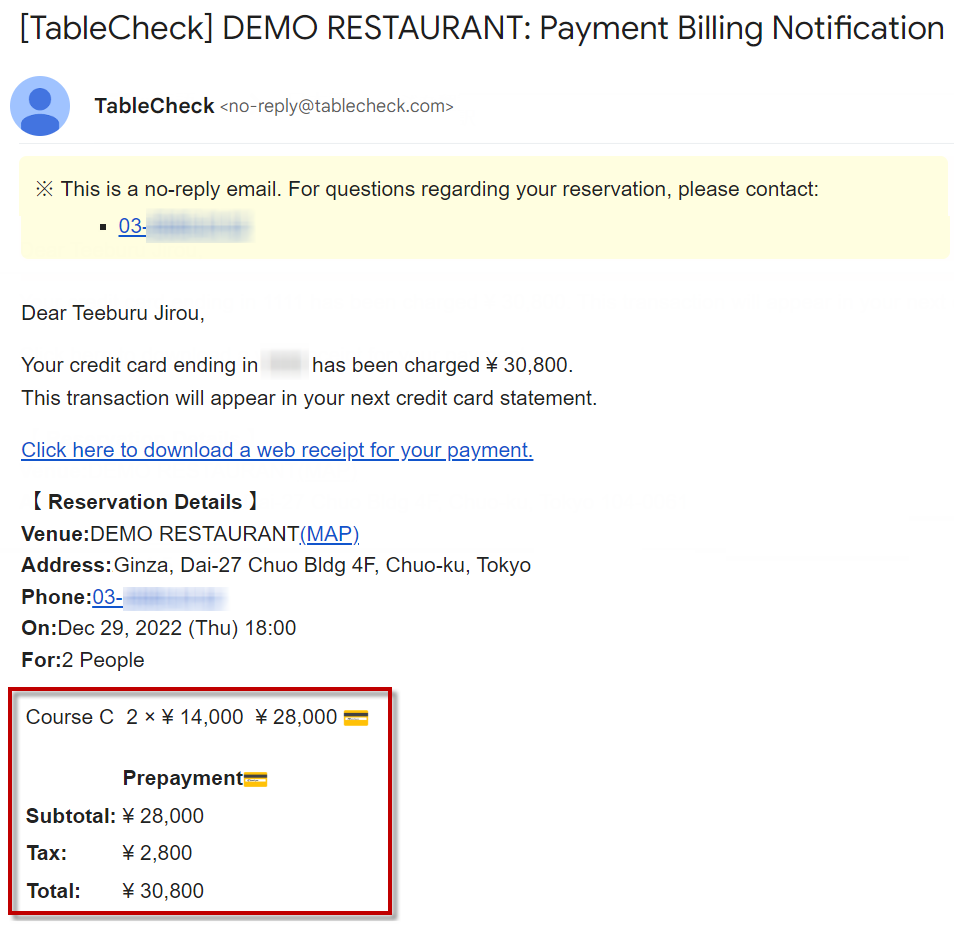Click the Ginza address text
The width and height of the screenshot is (954, 933).
(x=322, y=566)
